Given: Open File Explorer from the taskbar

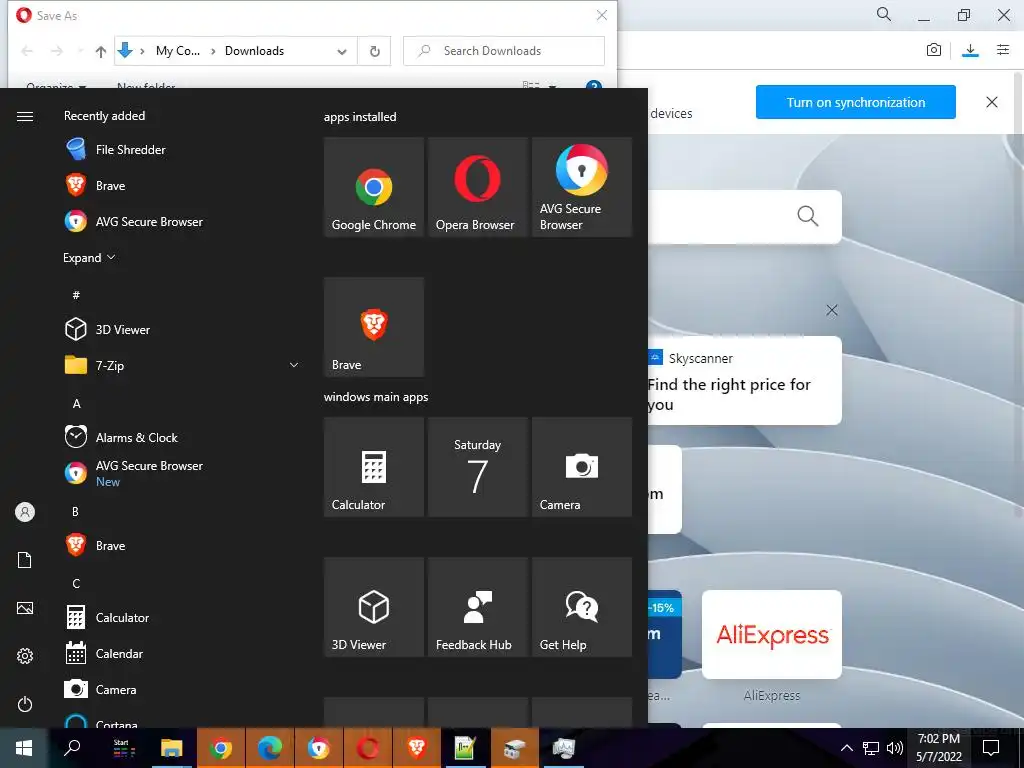Looking at the screenshot, I should pyautogui.click(x=172, y=748).
